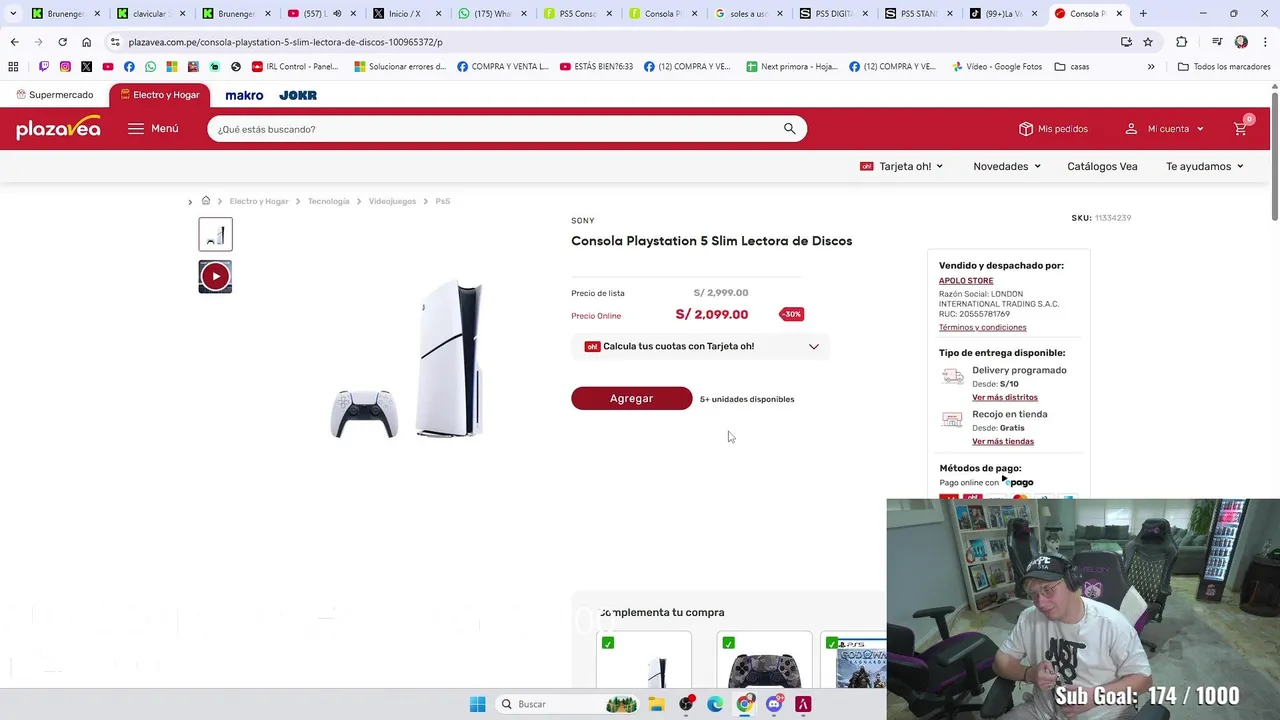Open the X bookmark icon in bookmarks bar
The image size is (1280, 720).
[x=87, y=66]
